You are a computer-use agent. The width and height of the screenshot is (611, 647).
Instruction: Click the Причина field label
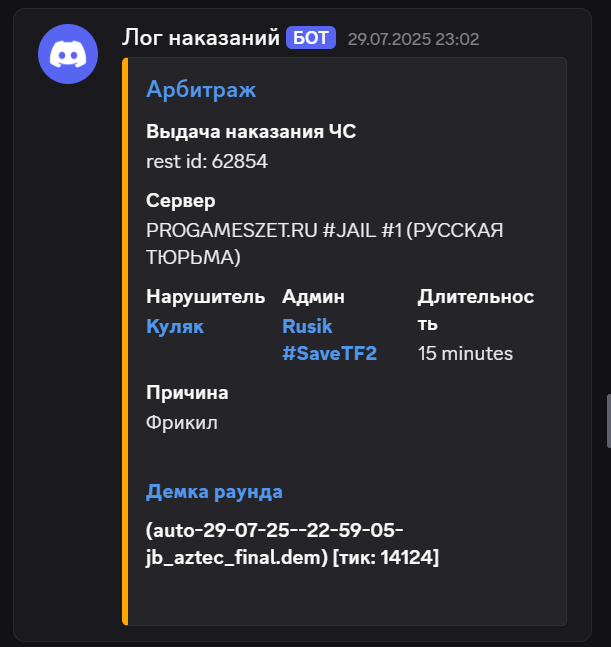point(187,393)
